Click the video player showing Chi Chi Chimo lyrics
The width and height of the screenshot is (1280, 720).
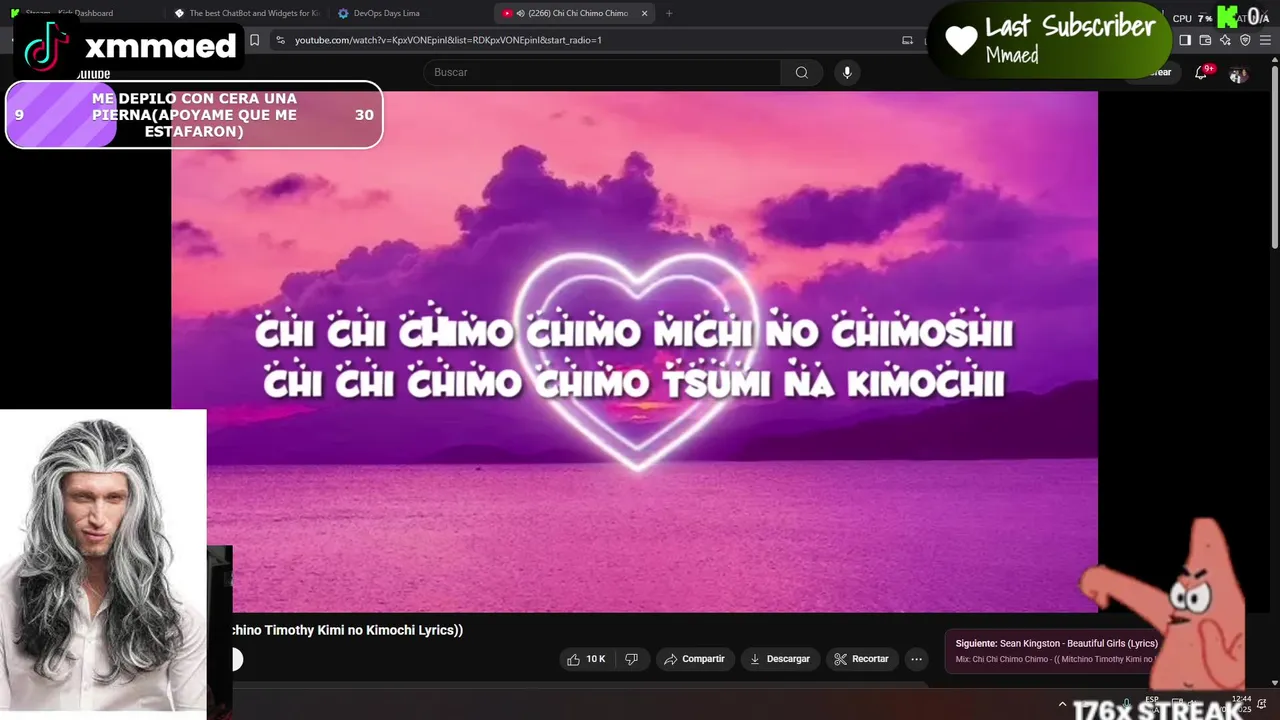tap(634, 351)
